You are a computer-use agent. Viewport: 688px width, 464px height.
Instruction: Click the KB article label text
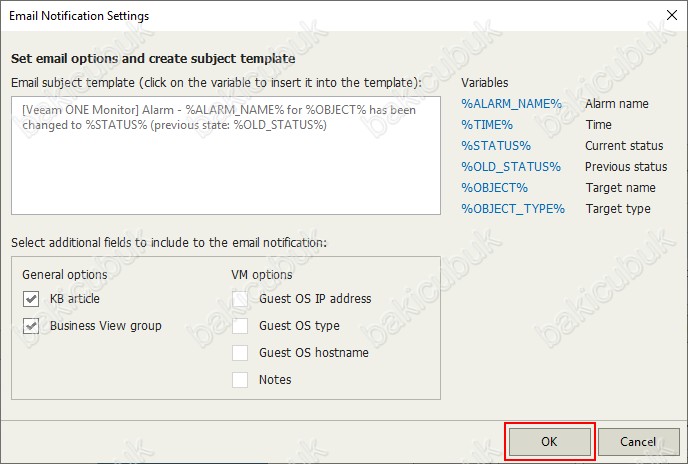tap(75, 299)
